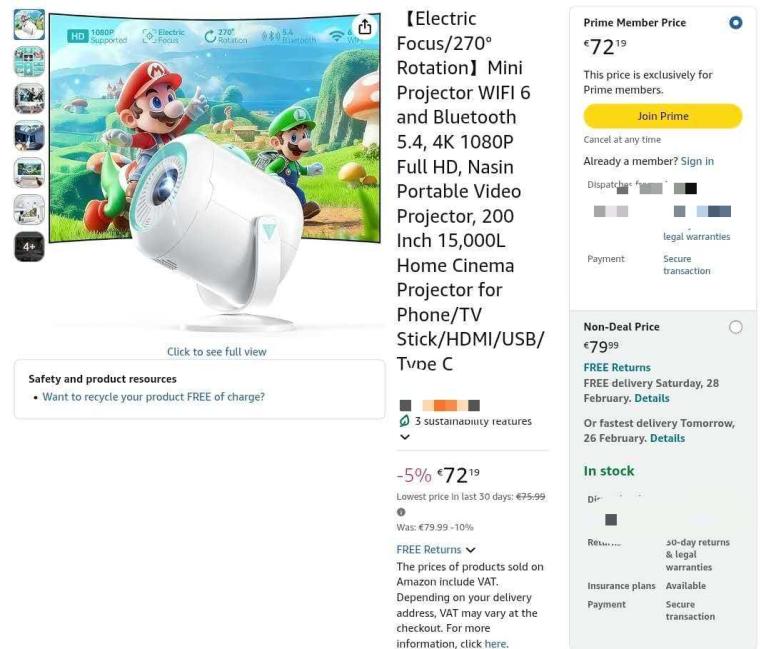Click Details next to Saturday delivery

[x=652, y=398]
